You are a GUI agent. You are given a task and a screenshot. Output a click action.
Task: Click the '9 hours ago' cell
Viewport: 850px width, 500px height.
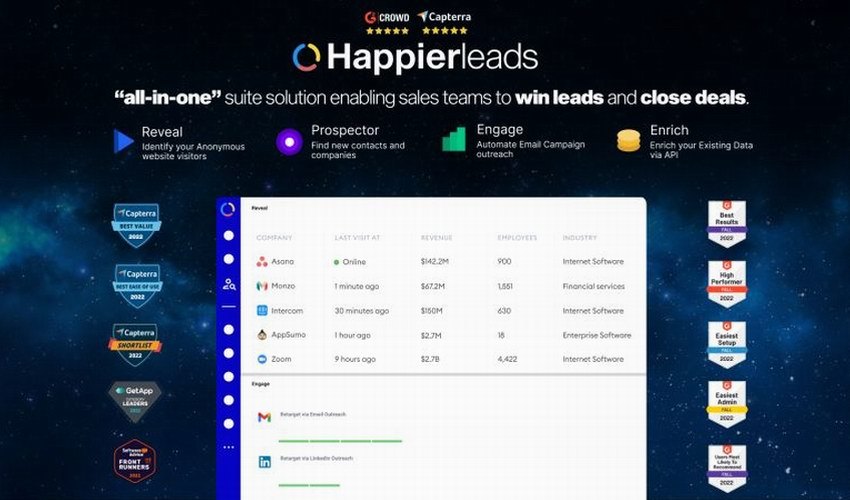point(355,359)
